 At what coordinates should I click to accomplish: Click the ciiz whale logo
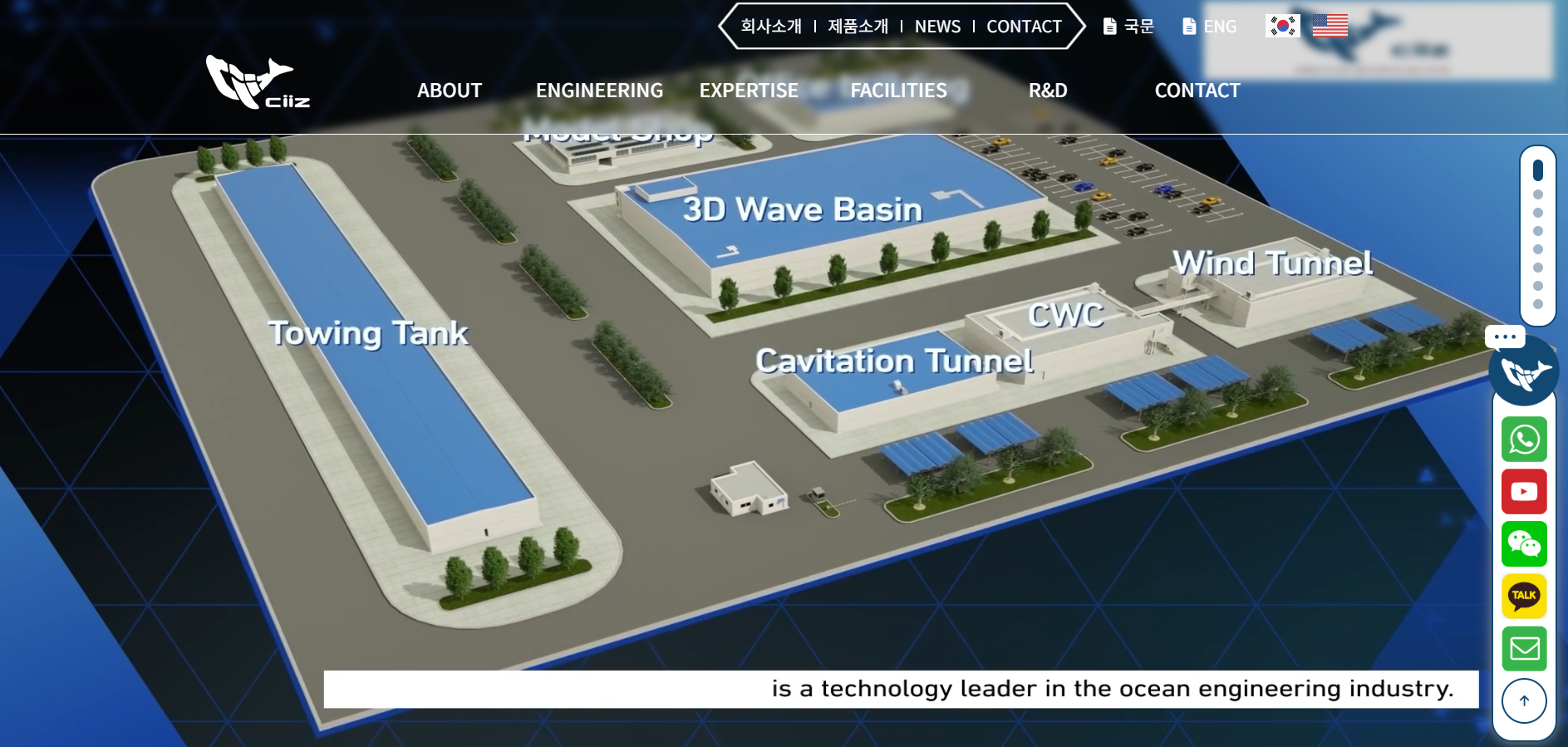tap(258, 82)
